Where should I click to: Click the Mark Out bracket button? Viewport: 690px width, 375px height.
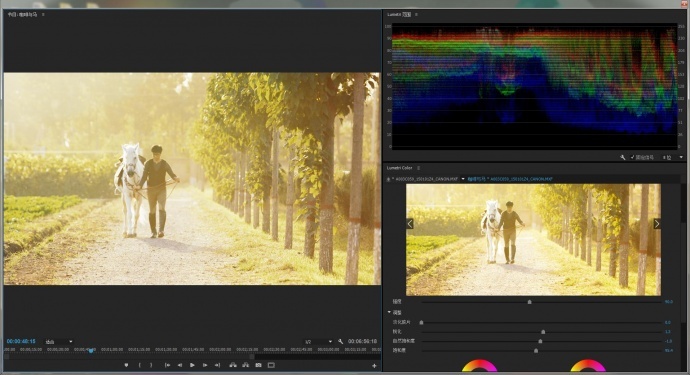click(x=151, y=365)
